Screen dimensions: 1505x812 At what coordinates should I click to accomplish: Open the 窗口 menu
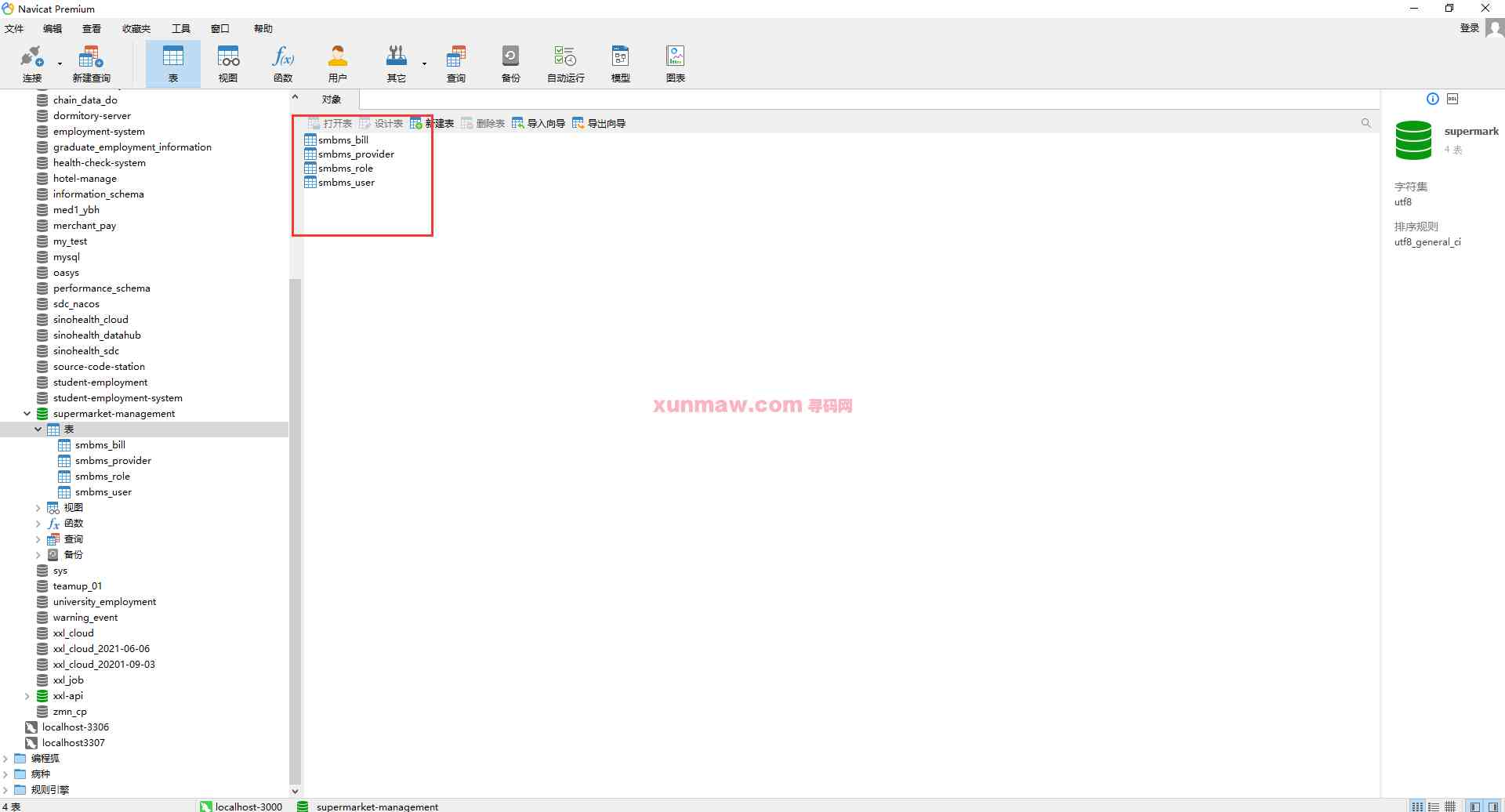coord(220,28)
